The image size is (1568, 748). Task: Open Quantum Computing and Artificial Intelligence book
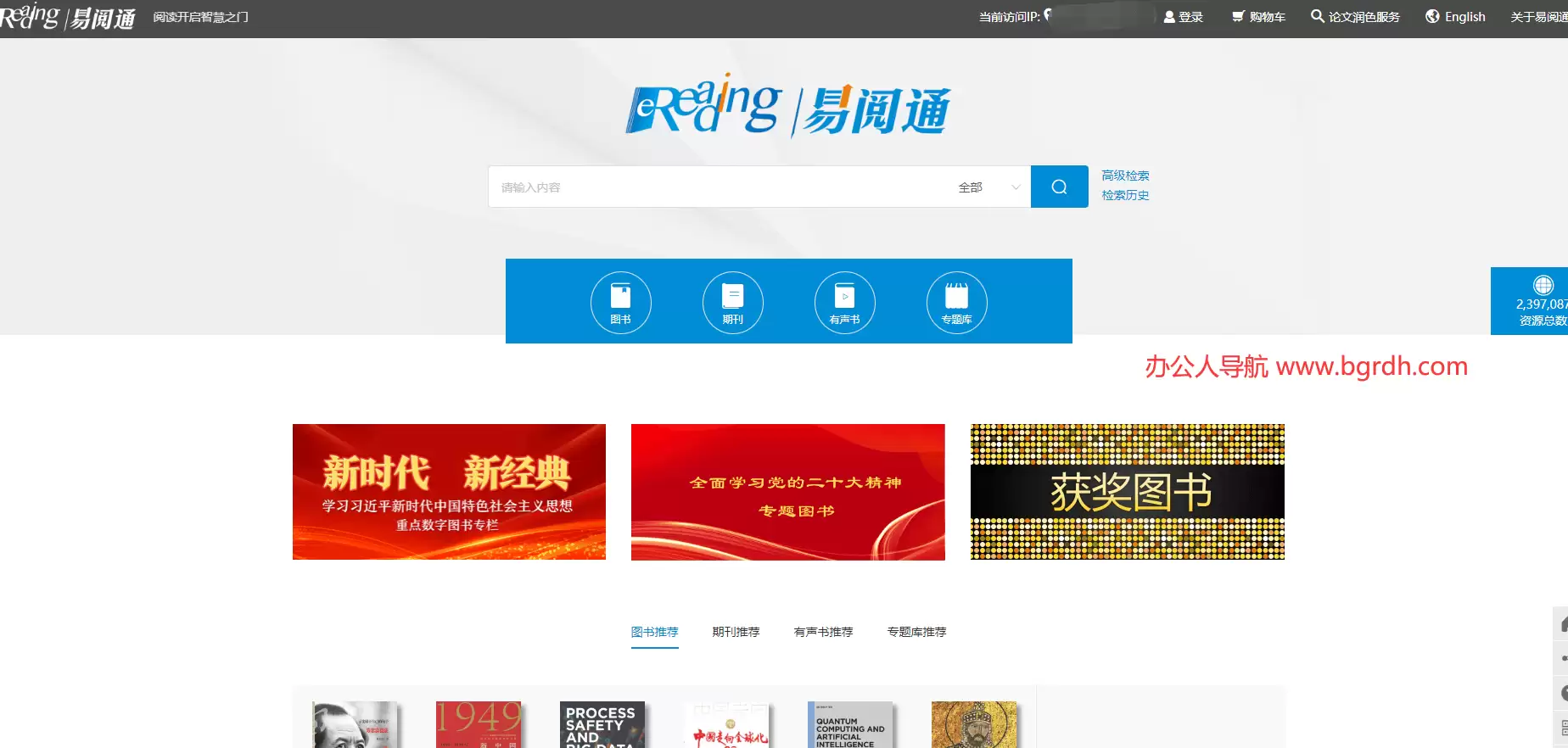[x=850, y=724]
